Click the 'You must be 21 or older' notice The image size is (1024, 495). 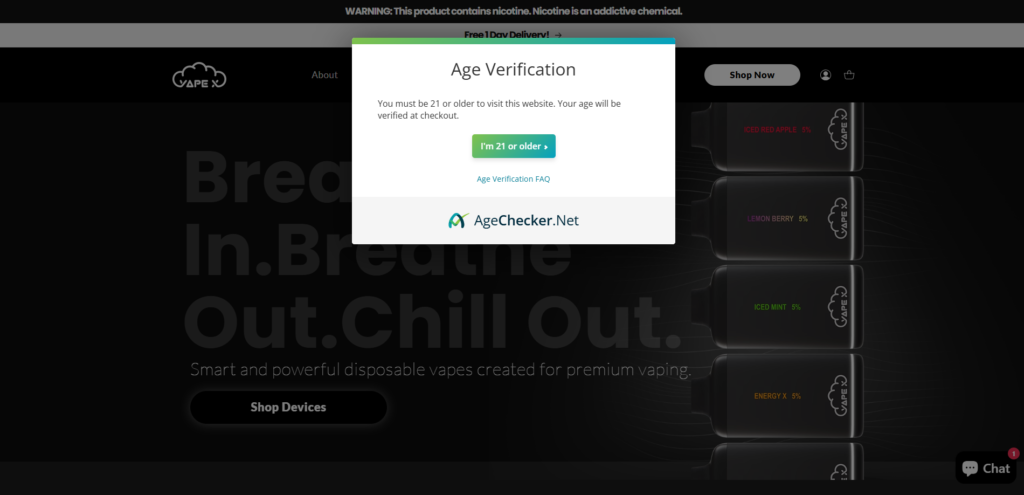(x=499, y=109)
